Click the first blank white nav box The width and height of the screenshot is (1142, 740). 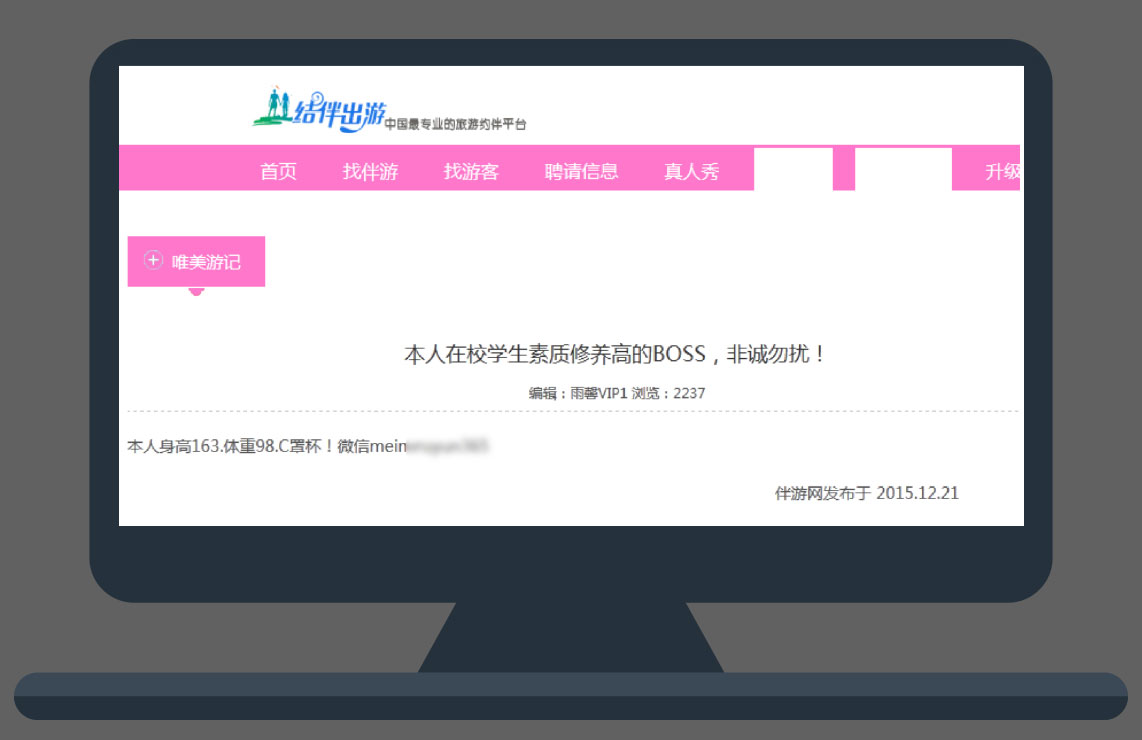793,169
